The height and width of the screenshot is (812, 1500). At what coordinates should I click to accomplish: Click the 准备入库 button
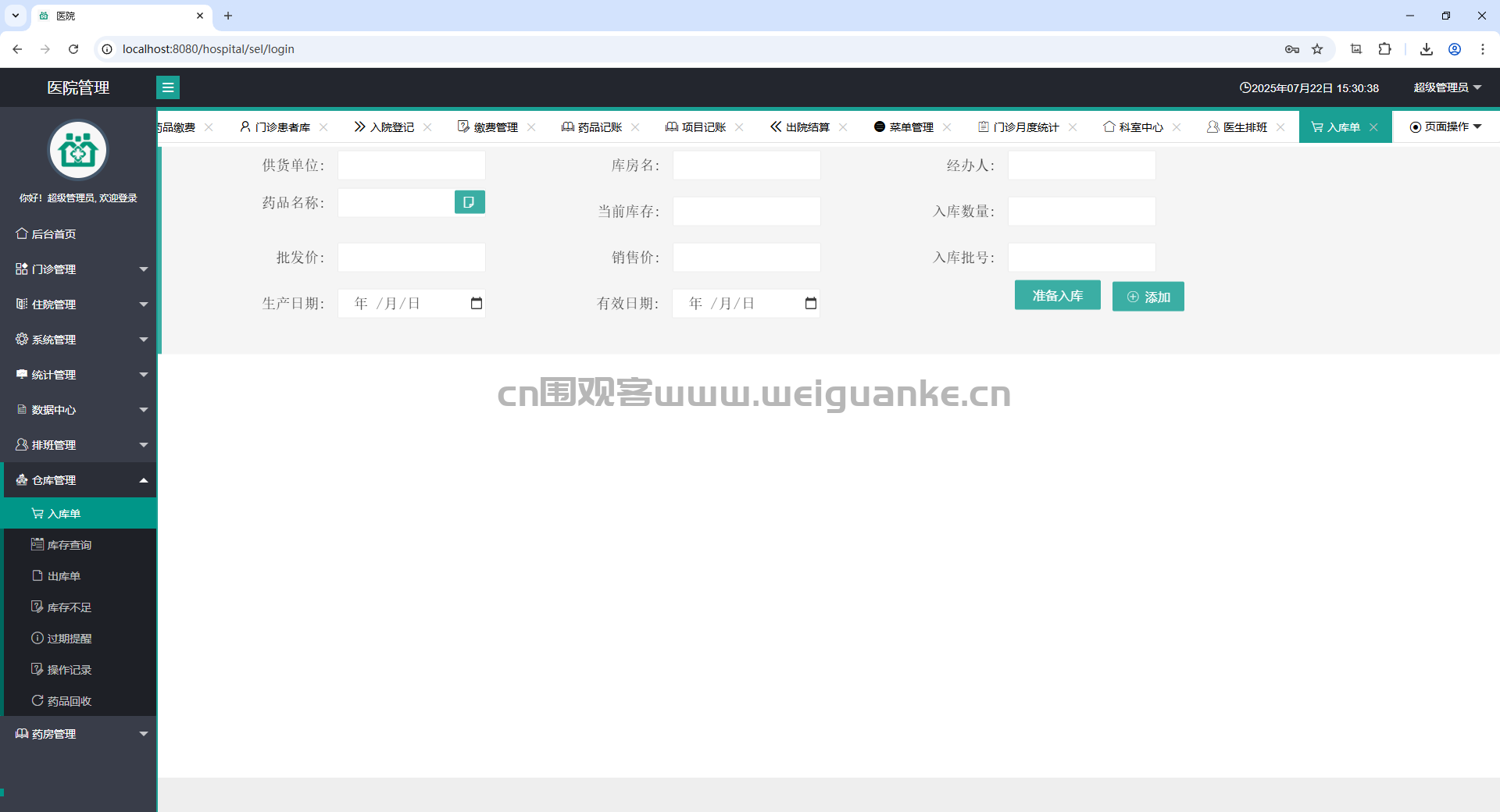[x=1057, y=295]
